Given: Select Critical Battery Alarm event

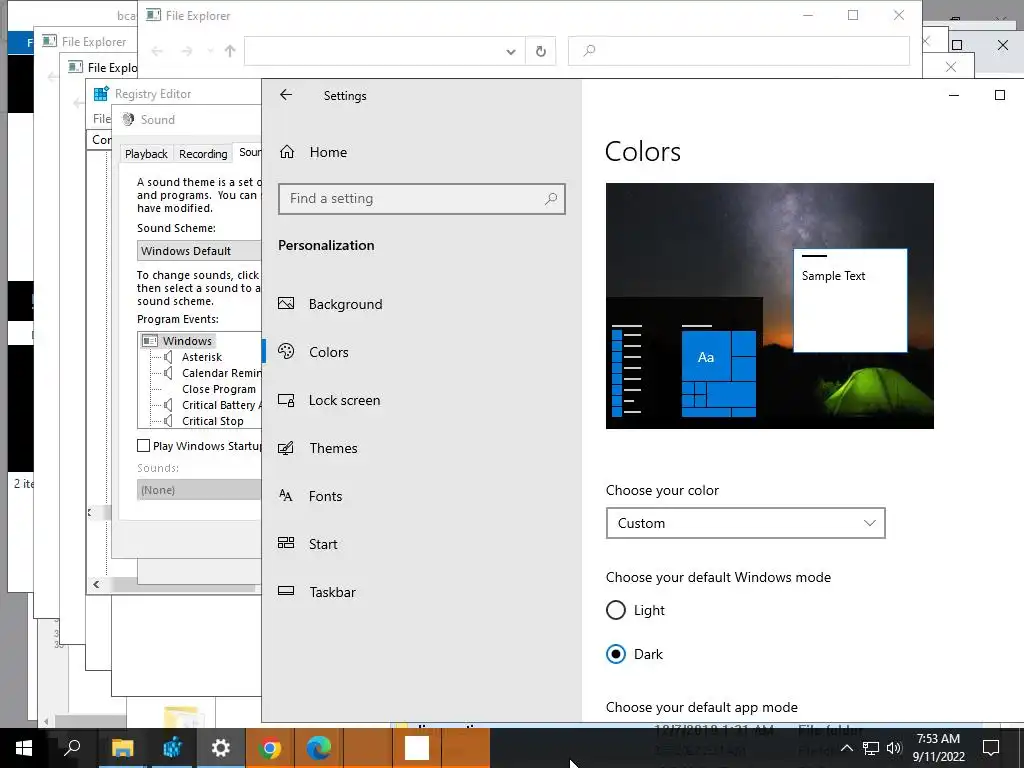Looking at the screenshot, I should [x=221, y=405].
